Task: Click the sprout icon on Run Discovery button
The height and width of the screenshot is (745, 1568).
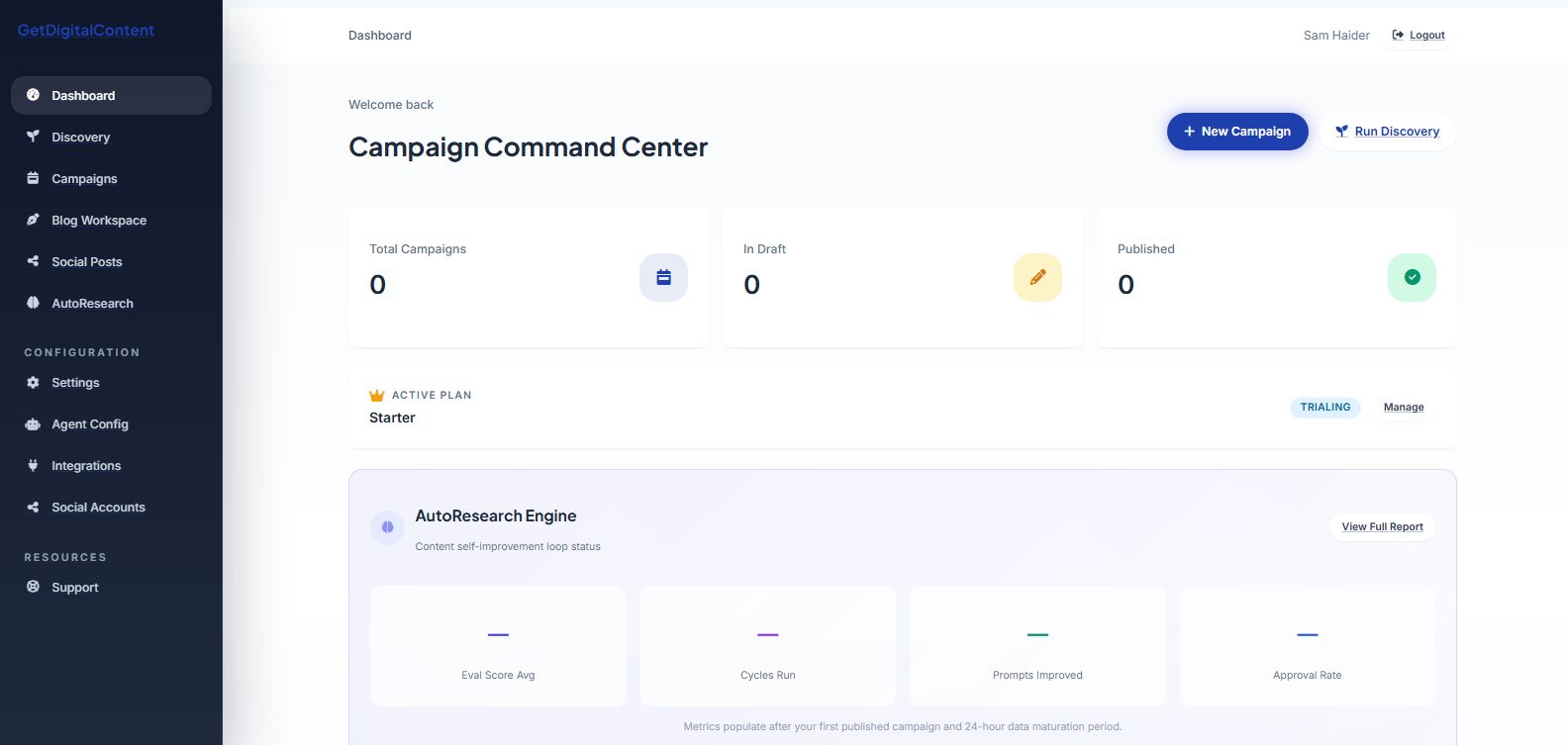Action: click(1341, 131)
